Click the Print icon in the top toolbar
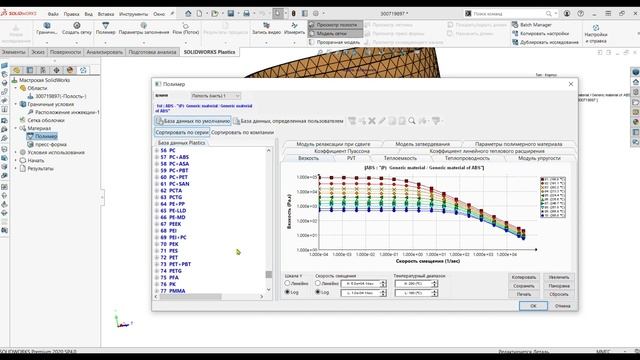The image size is (640, 360). click(x=247, y=13)
